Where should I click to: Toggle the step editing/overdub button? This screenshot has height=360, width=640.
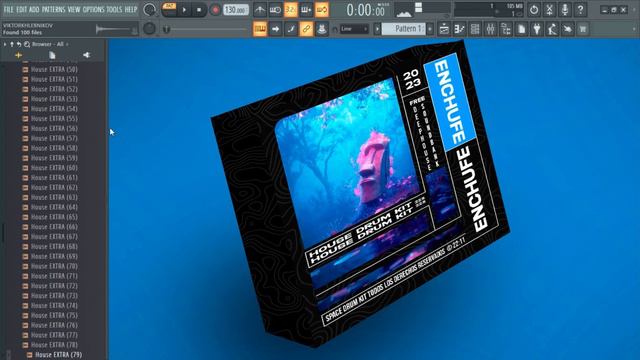pyautogui.click(x=306, y=9)
